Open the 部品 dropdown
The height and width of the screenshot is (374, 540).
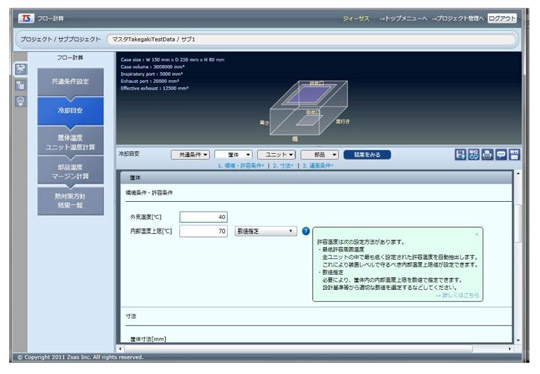click(320, 155)
